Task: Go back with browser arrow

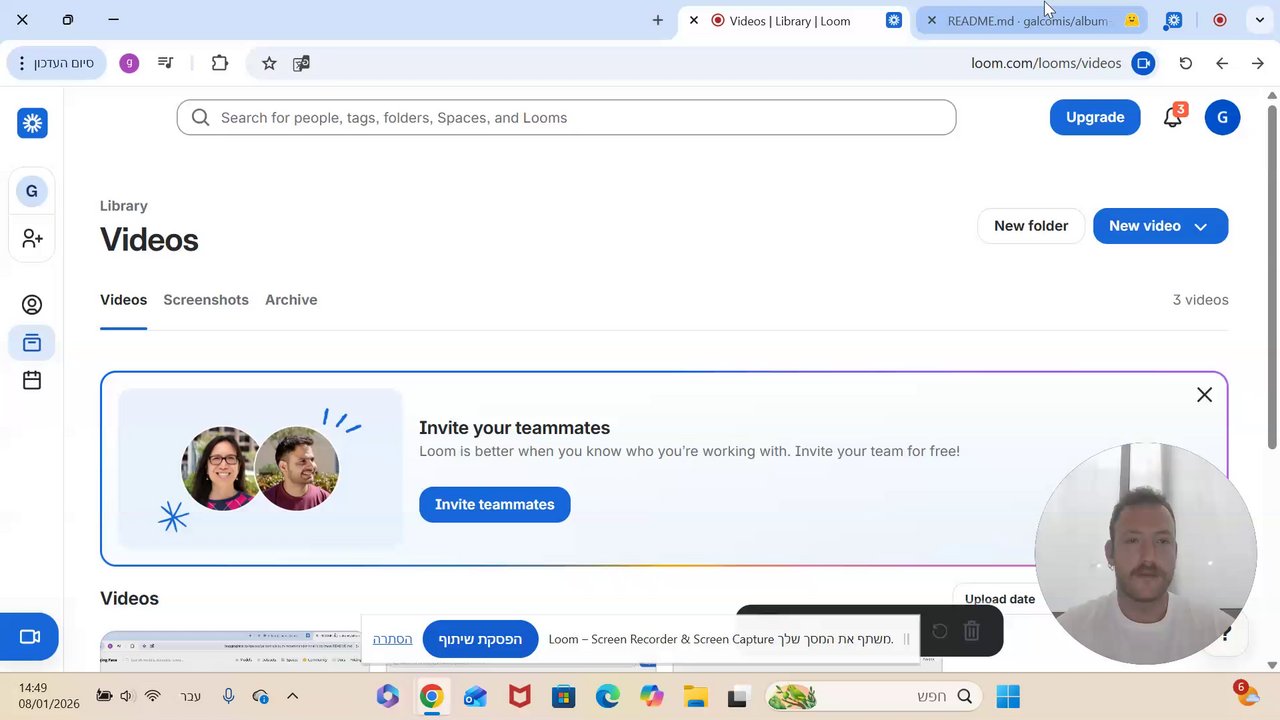Action: click(1222, 63)
